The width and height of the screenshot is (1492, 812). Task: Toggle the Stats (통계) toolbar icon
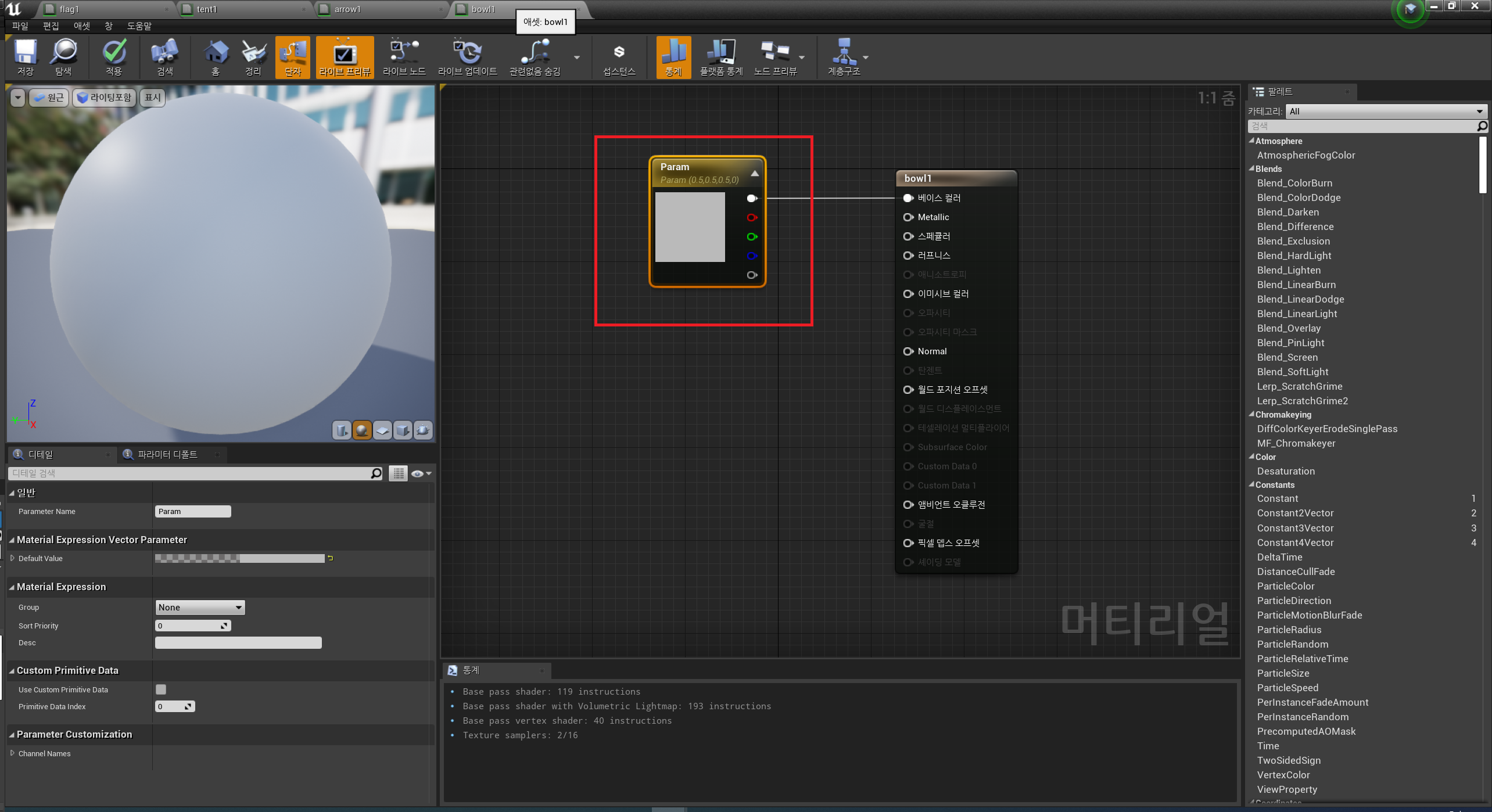pos(673,56)
